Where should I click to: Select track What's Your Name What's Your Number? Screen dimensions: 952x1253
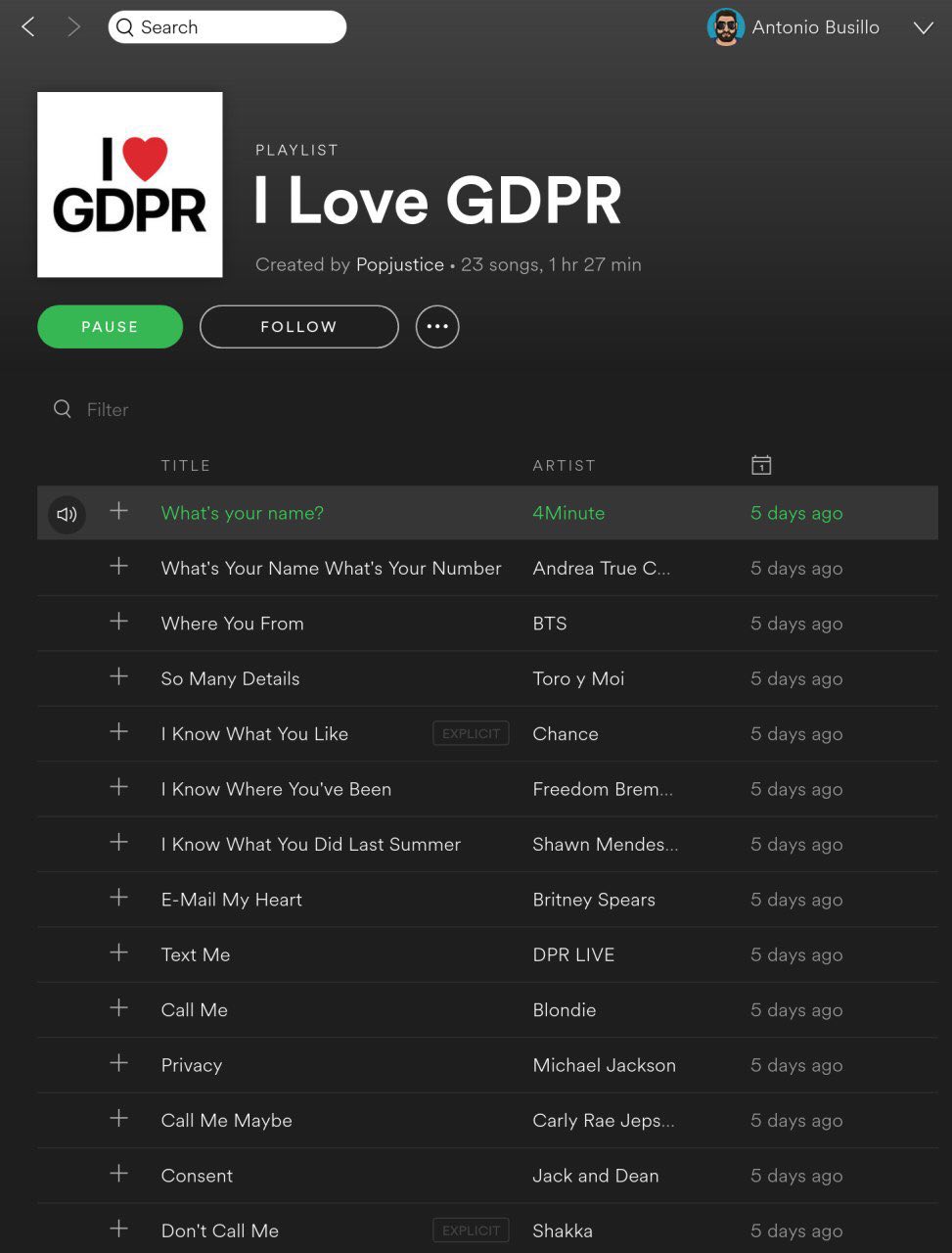331,569
